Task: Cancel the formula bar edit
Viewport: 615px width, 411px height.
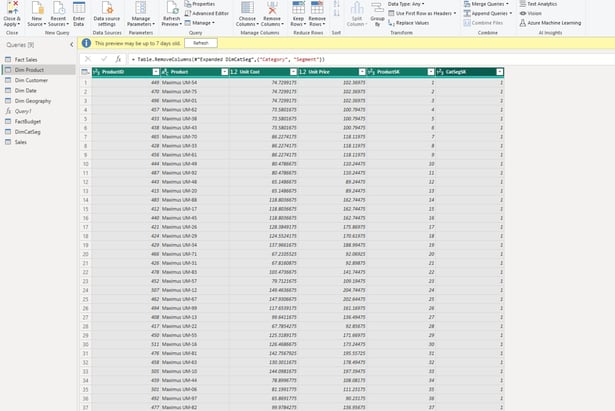Action: [88, 59]
